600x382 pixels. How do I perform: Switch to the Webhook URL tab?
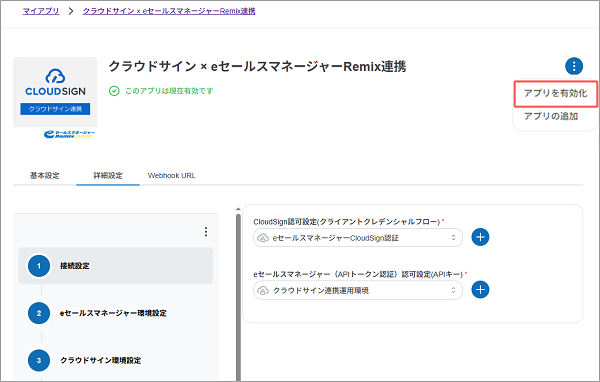tap(171, 176)
